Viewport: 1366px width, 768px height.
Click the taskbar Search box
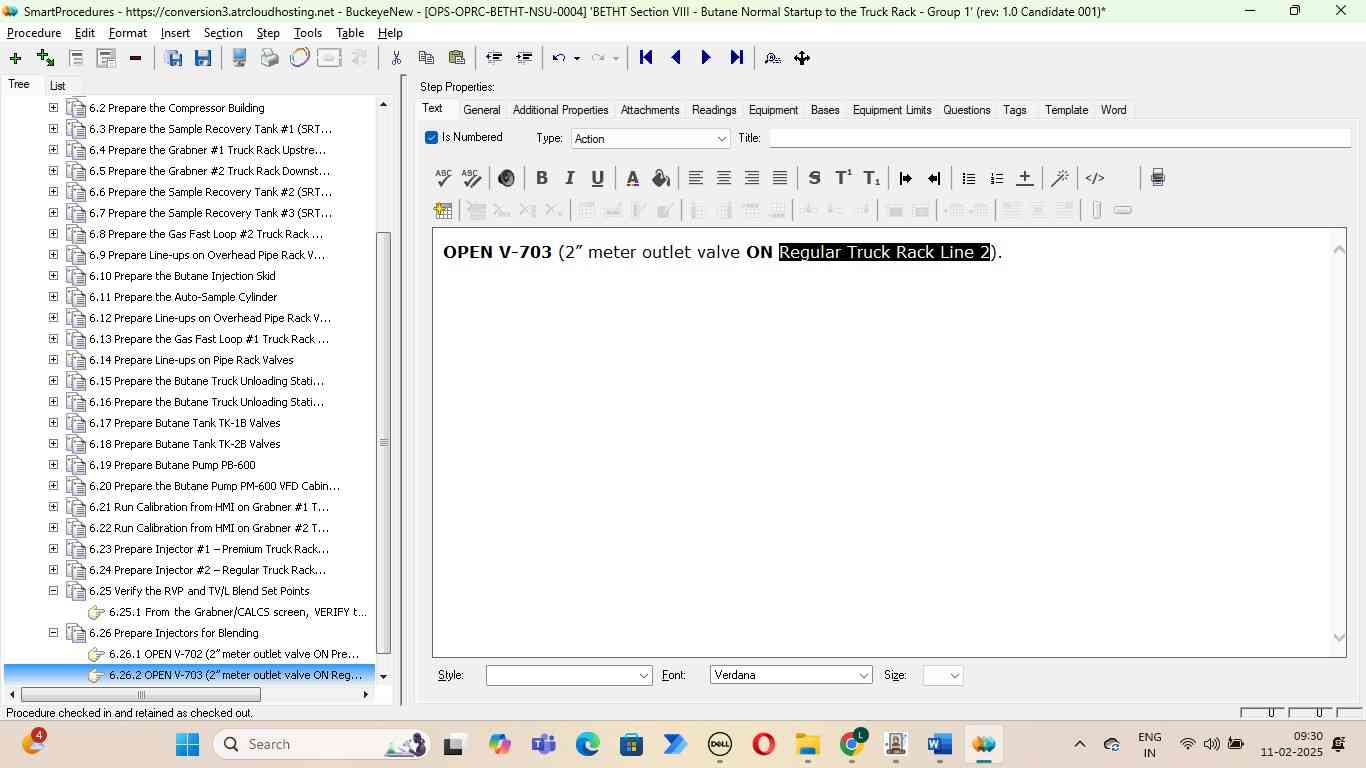click(x=323, y=744)
